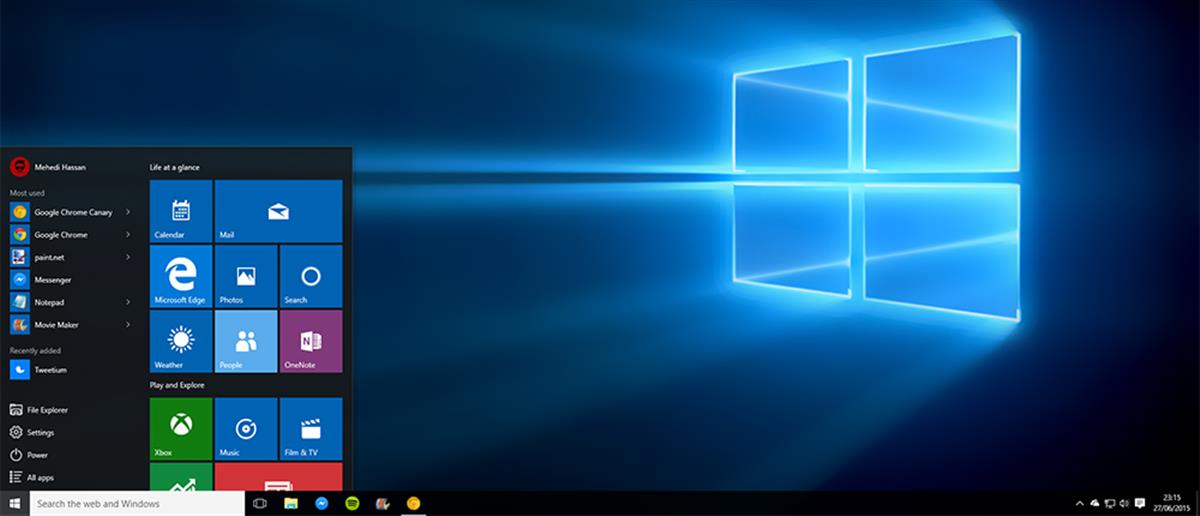The width and height of the screenshot is (1200, 516).
Task: Click the Power button
Action: click(37, 455)
